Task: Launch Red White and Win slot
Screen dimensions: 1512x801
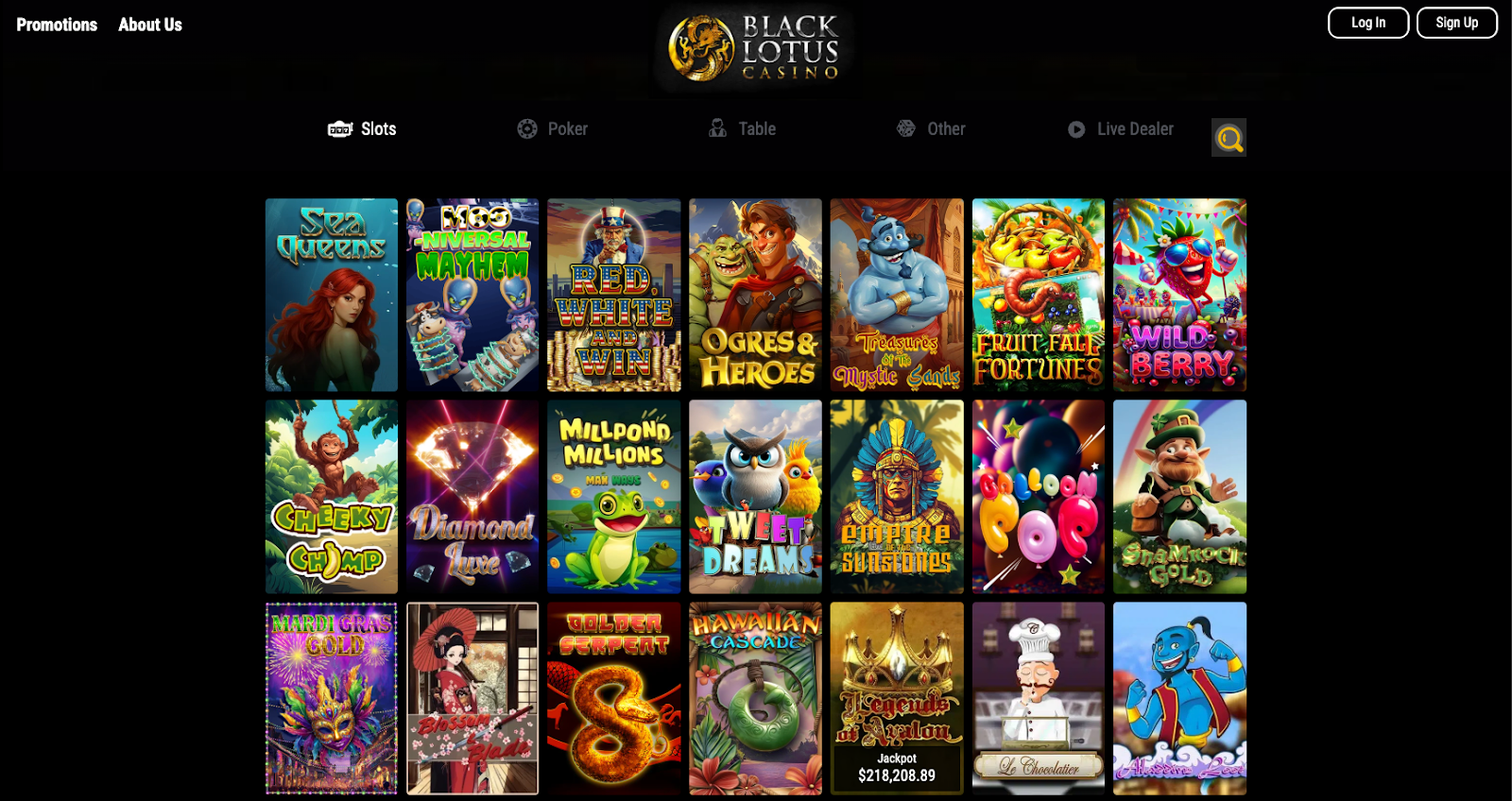Action: (614, 295)
